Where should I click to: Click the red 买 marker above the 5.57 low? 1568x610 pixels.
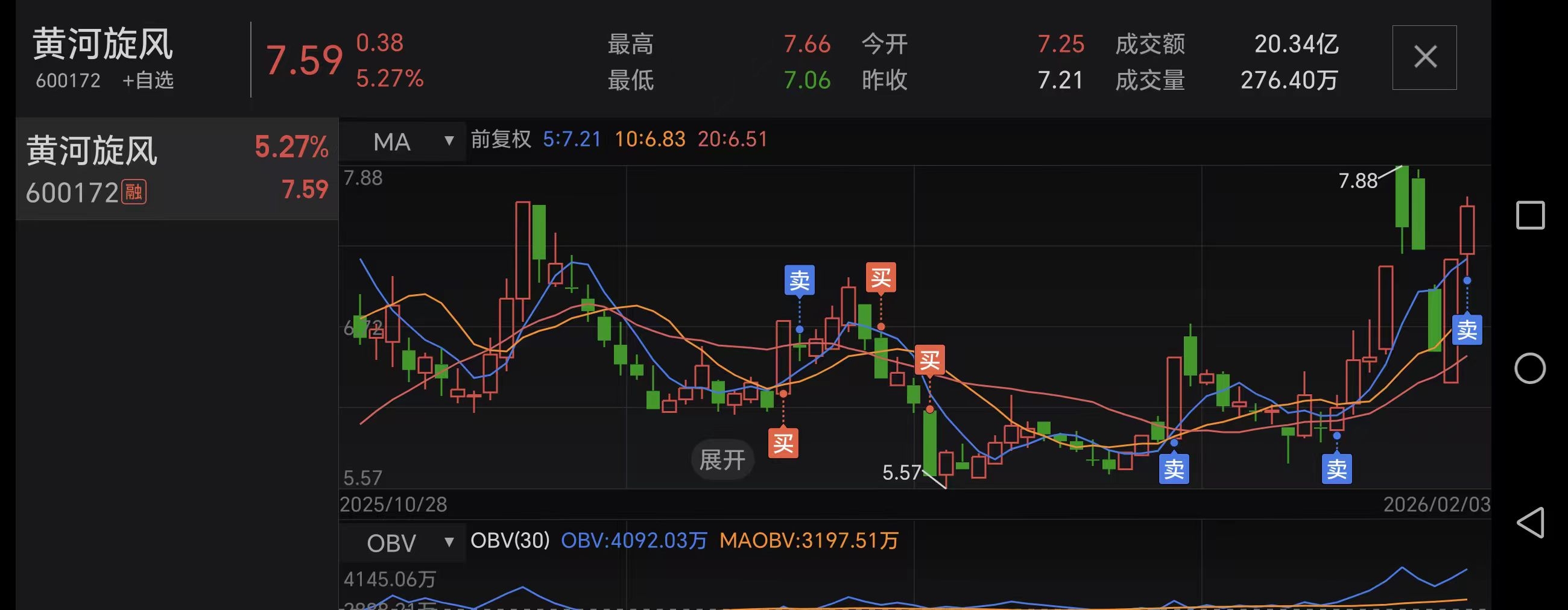(x=929, y=360)
